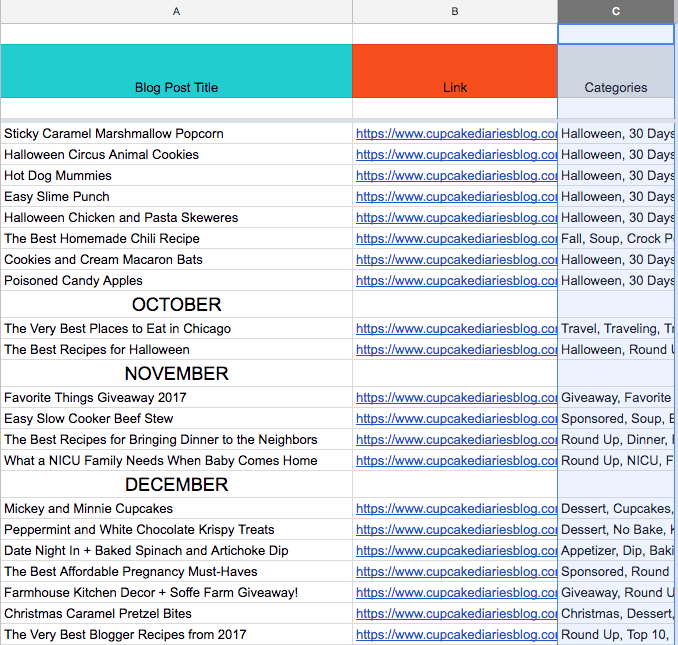Select the Sticky Caramel Marshmallow Popcorn cell
Viewport: 678px width, 645px height.
click(x=176, y=134)
